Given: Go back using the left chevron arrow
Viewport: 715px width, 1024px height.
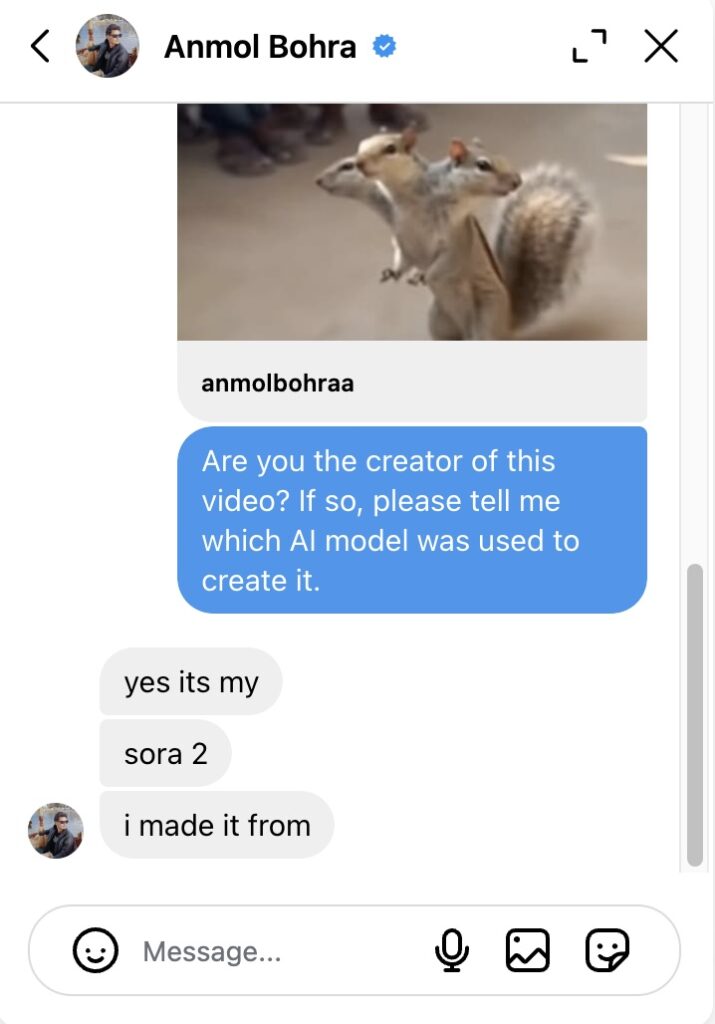Looking at the screenshot, I should point(40,46).
